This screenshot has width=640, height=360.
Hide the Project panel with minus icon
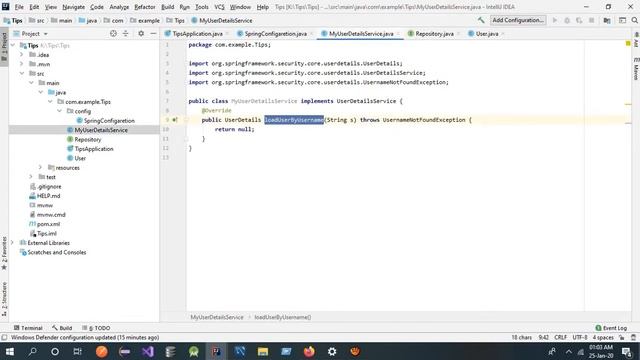click(x=153, y=33)
